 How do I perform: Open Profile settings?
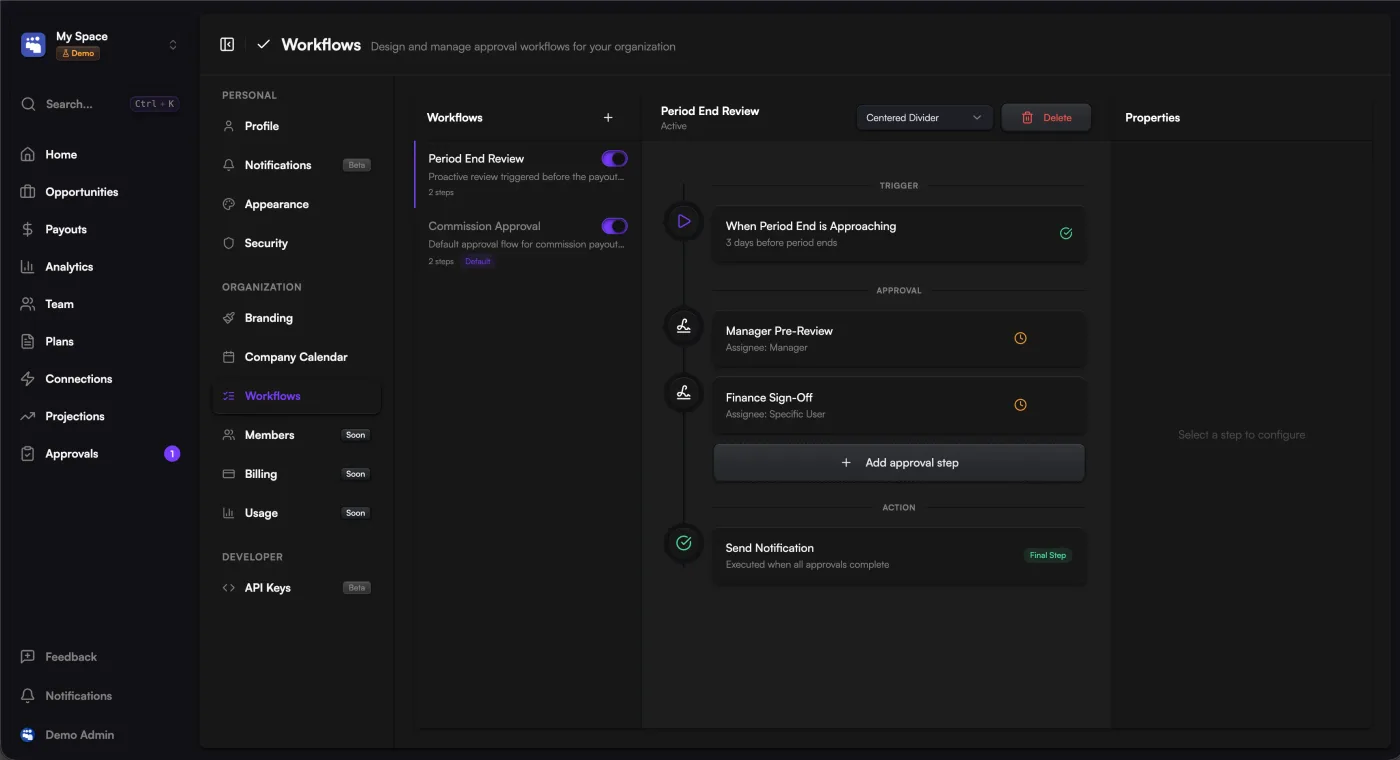[x=296, y=126]
